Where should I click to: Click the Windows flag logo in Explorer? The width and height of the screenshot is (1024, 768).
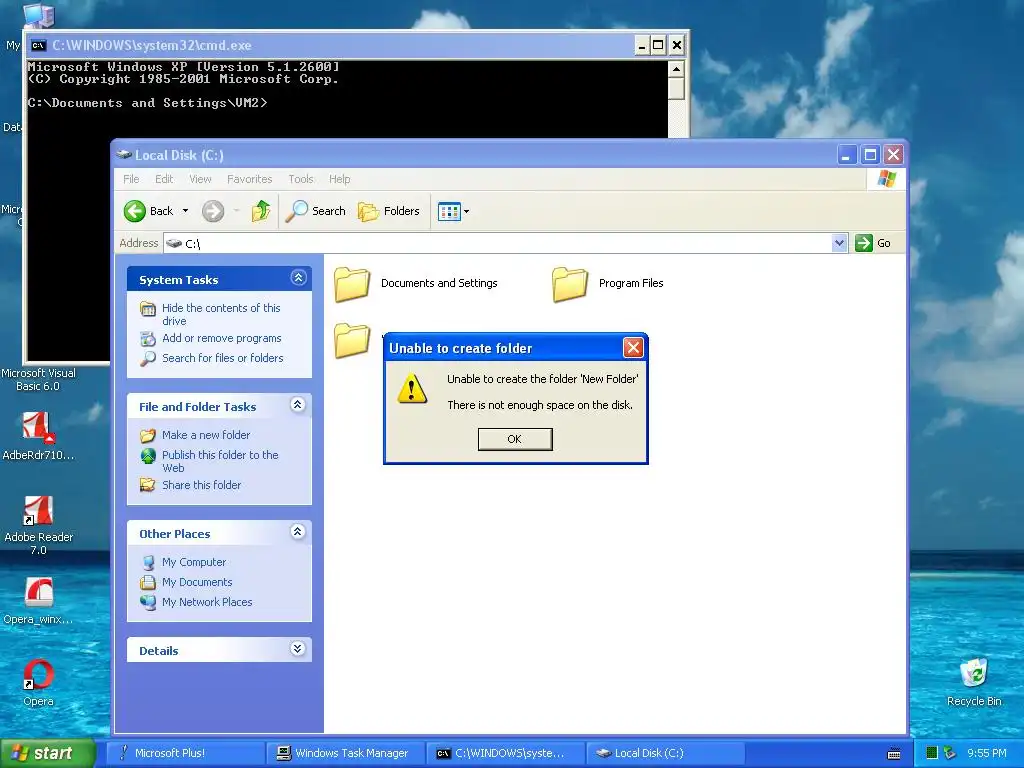point(887,178)
